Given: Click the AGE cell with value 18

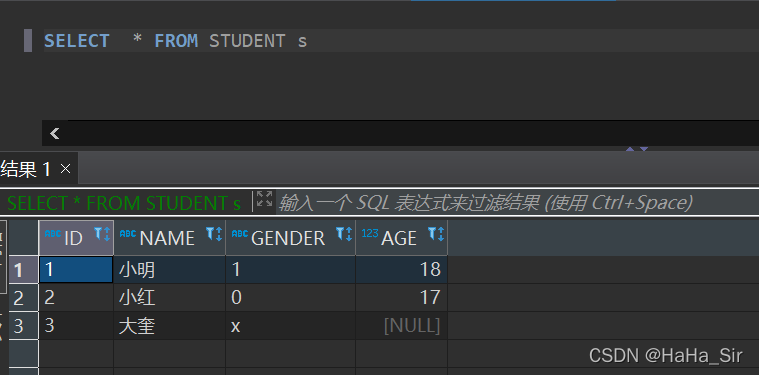Looking at the screenshot, I should pos(401,270).
